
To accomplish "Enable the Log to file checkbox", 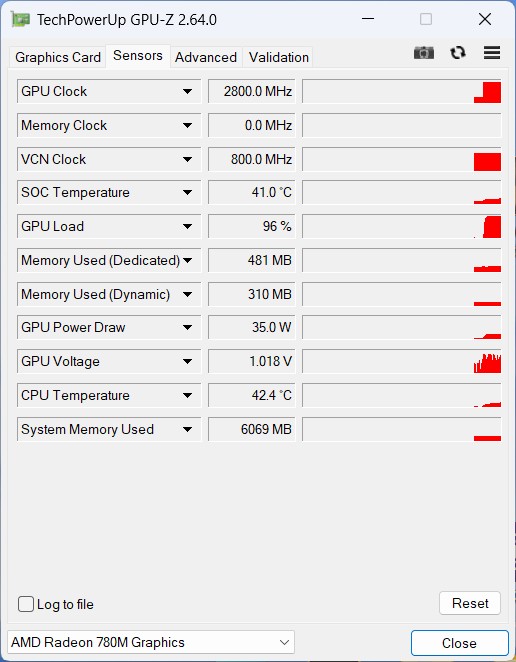I will pos(26,604).
